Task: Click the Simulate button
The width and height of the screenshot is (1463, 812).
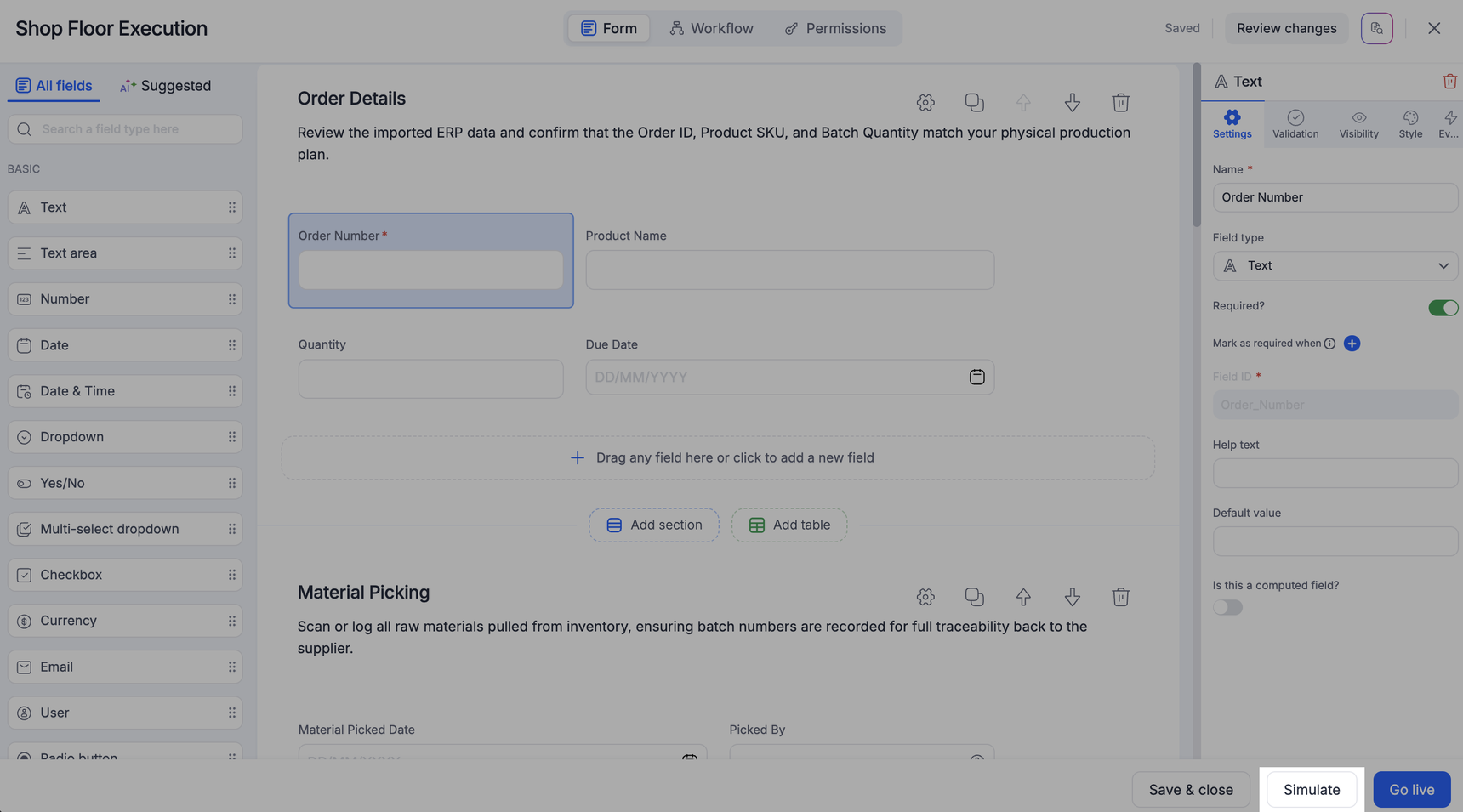Action: tap(1311, 790)
